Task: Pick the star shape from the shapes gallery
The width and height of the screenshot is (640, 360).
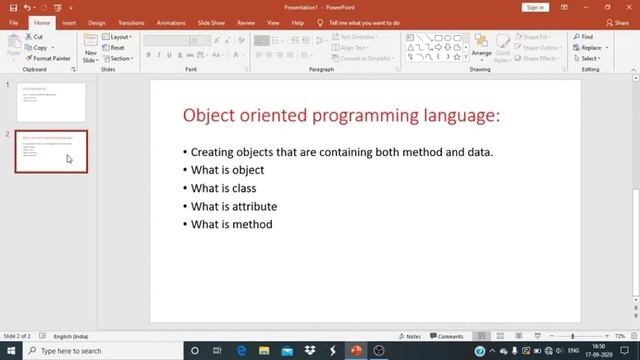Action: 457,57
